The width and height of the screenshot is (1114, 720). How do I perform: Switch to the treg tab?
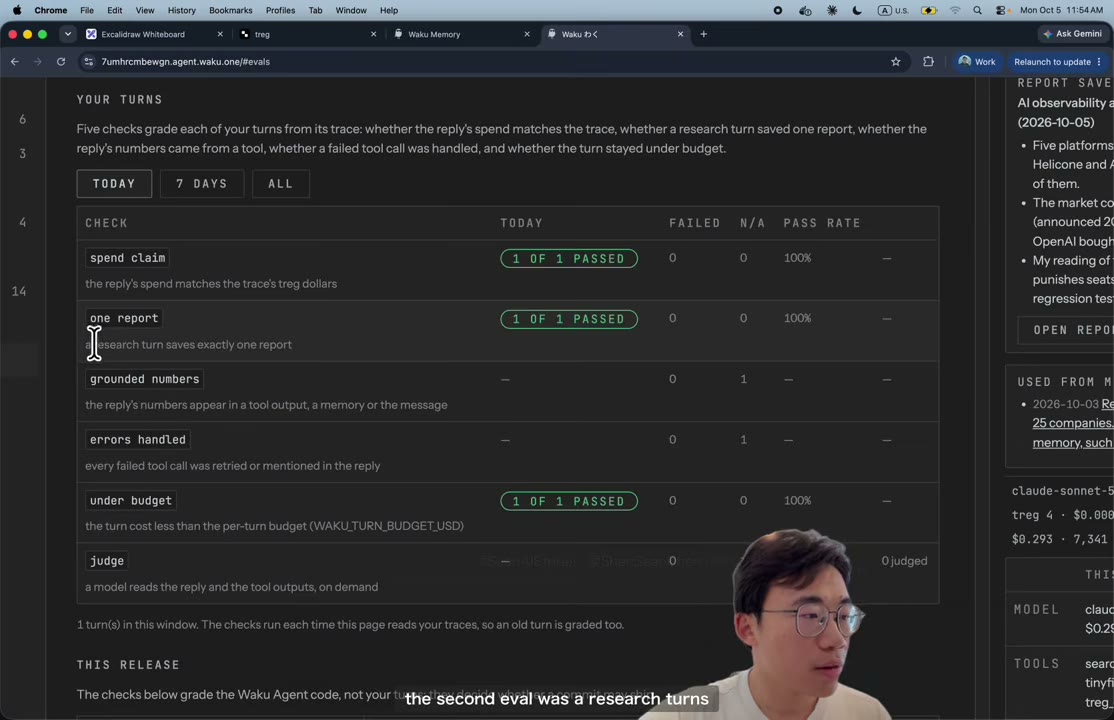(x=308, y=34)
